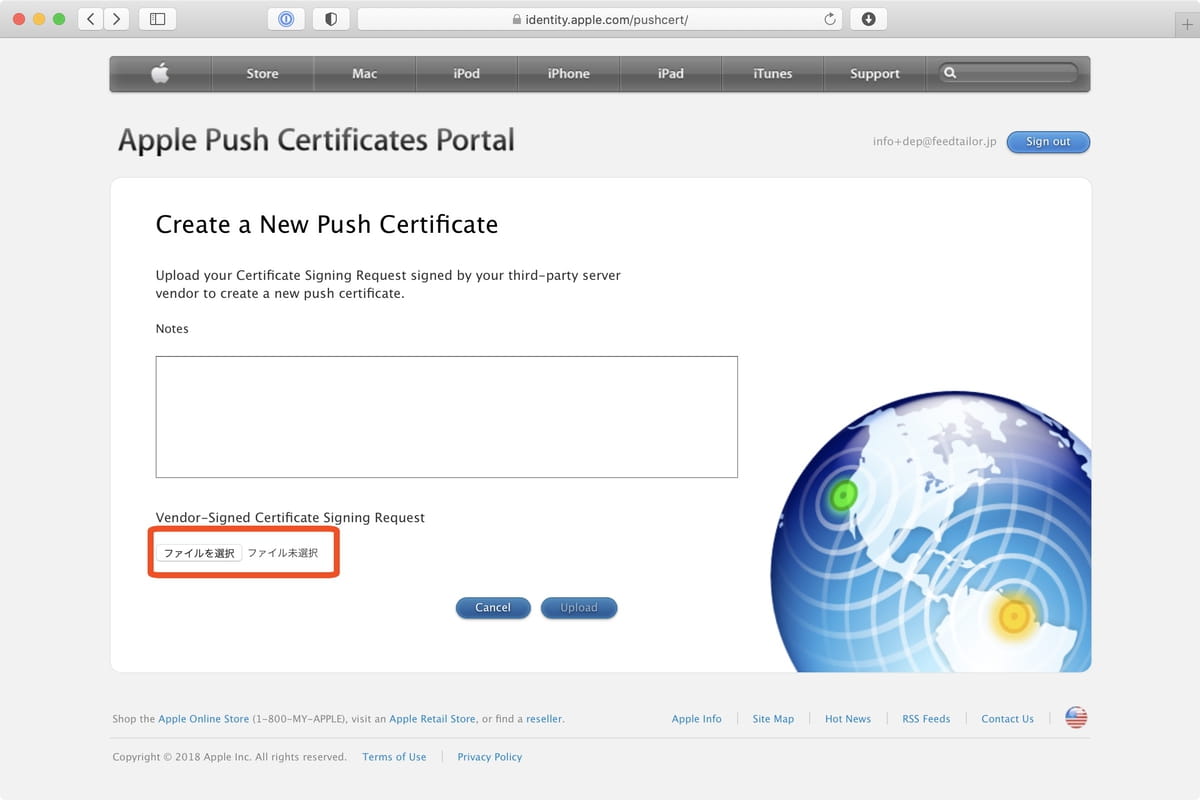
Task: Open a new tab with the plus button
Action: click(1187, 26)
